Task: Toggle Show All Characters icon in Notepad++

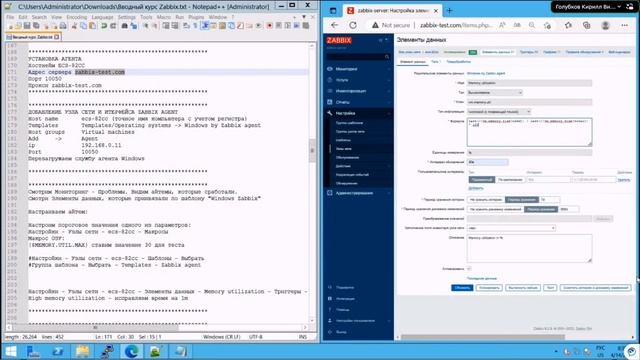Action: [195, 26]
